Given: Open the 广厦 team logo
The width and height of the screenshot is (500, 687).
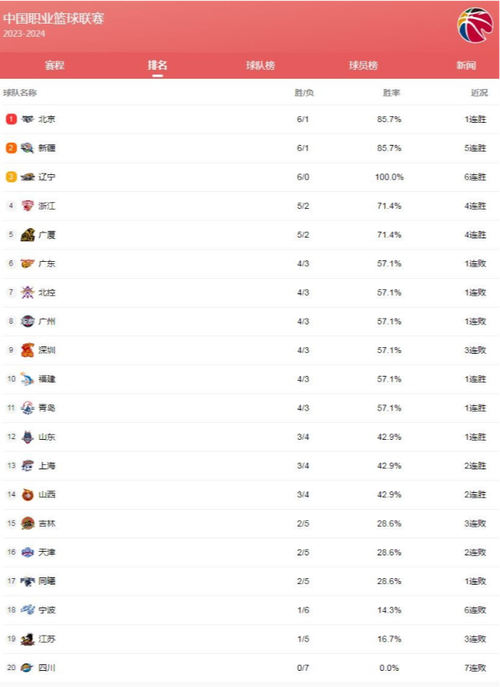Looking at the screenshot, I should click(x=28, y=234).
